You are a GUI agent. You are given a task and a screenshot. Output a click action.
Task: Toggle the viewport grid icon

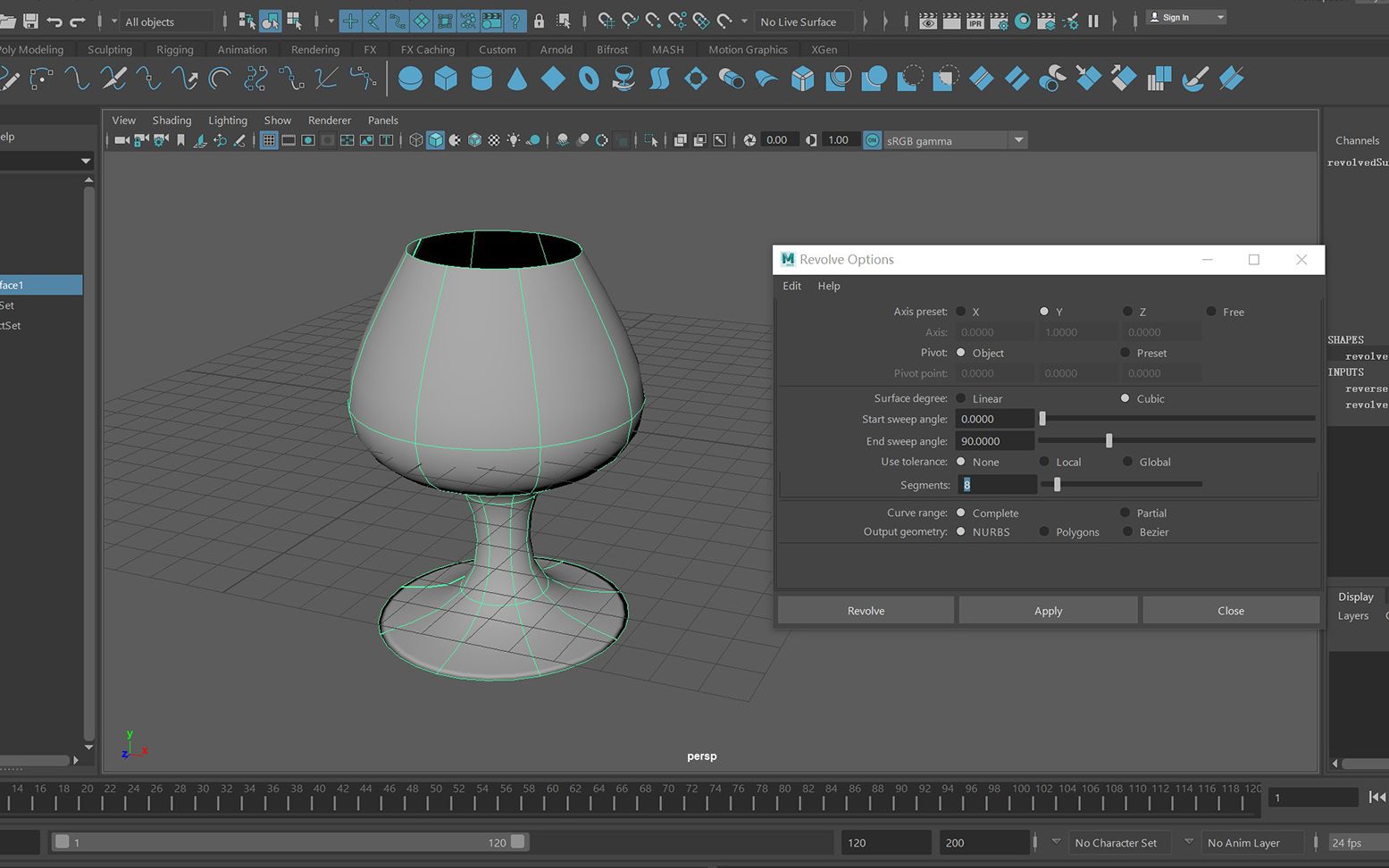coord(269,140)
